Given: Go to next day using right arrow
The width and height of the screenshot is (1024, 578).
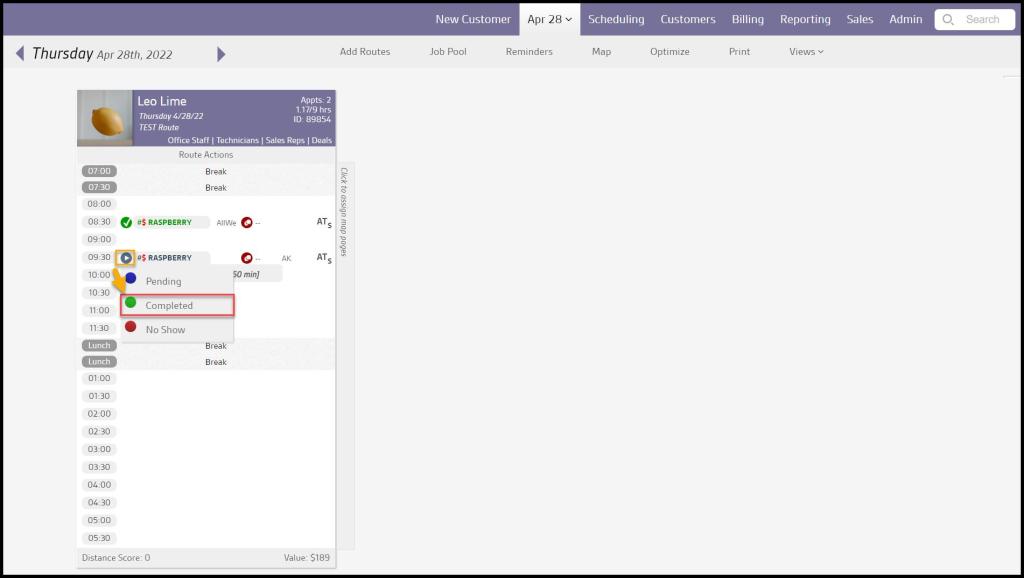Looking at the screenshot, I should (221, 54).
